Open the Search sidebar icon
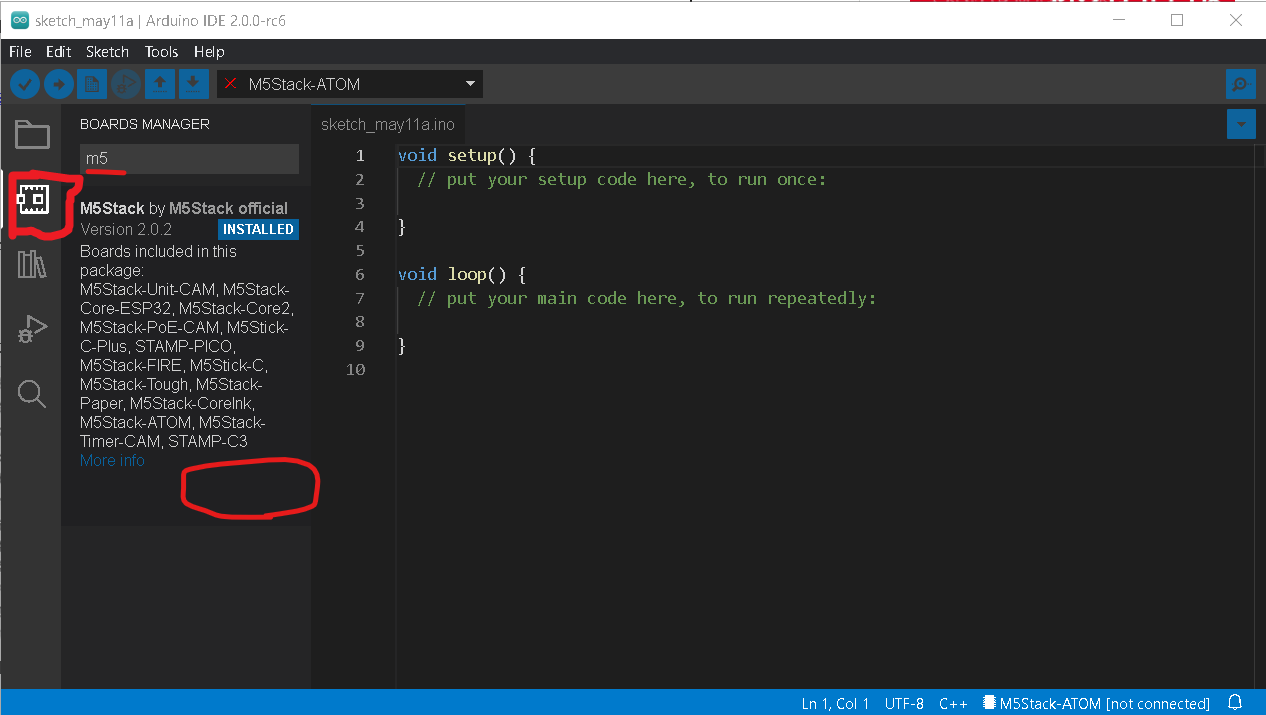 [32, 394]
